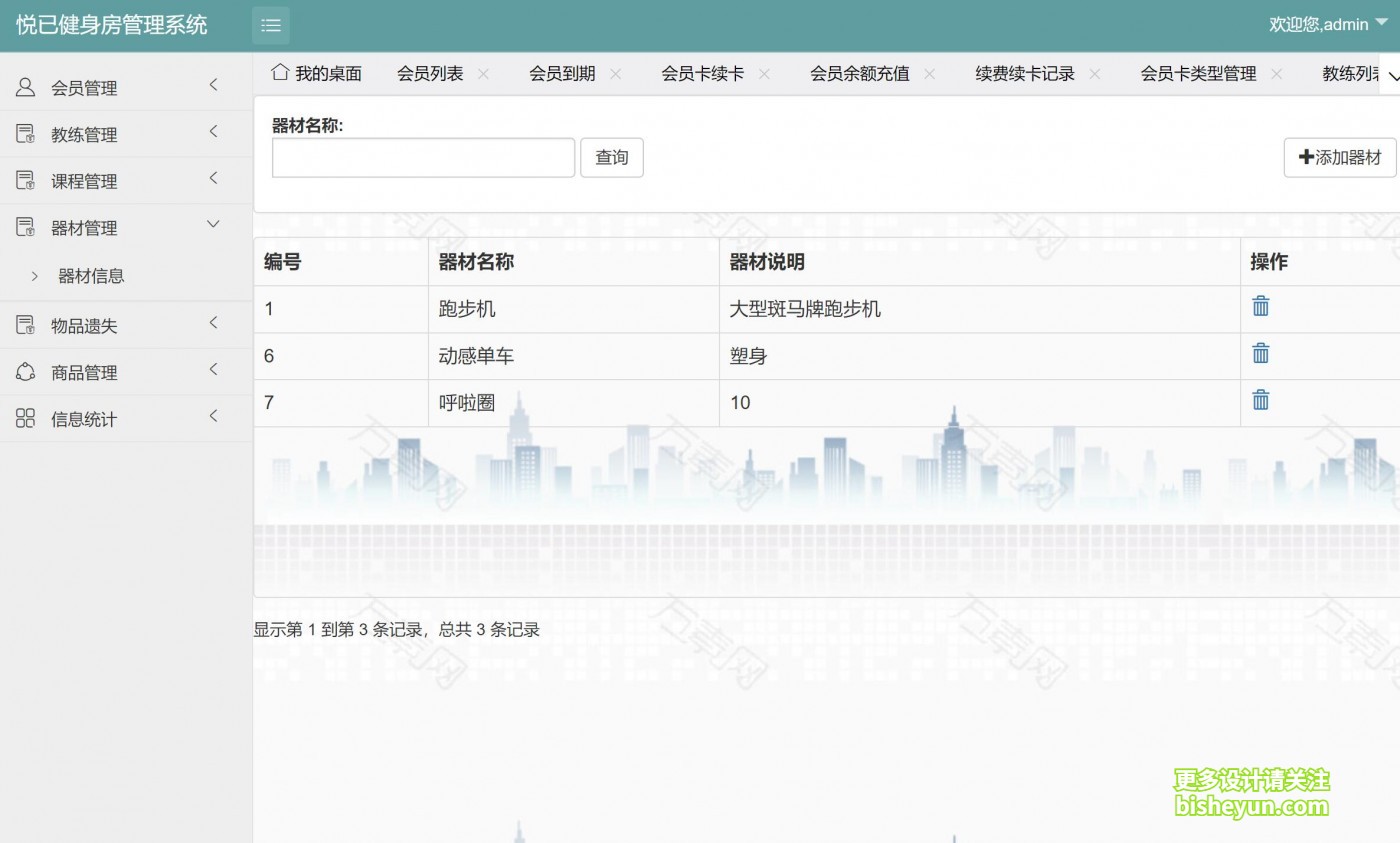
Task: Click the 信息统计 statistics icon
Action: pos(24,417)
